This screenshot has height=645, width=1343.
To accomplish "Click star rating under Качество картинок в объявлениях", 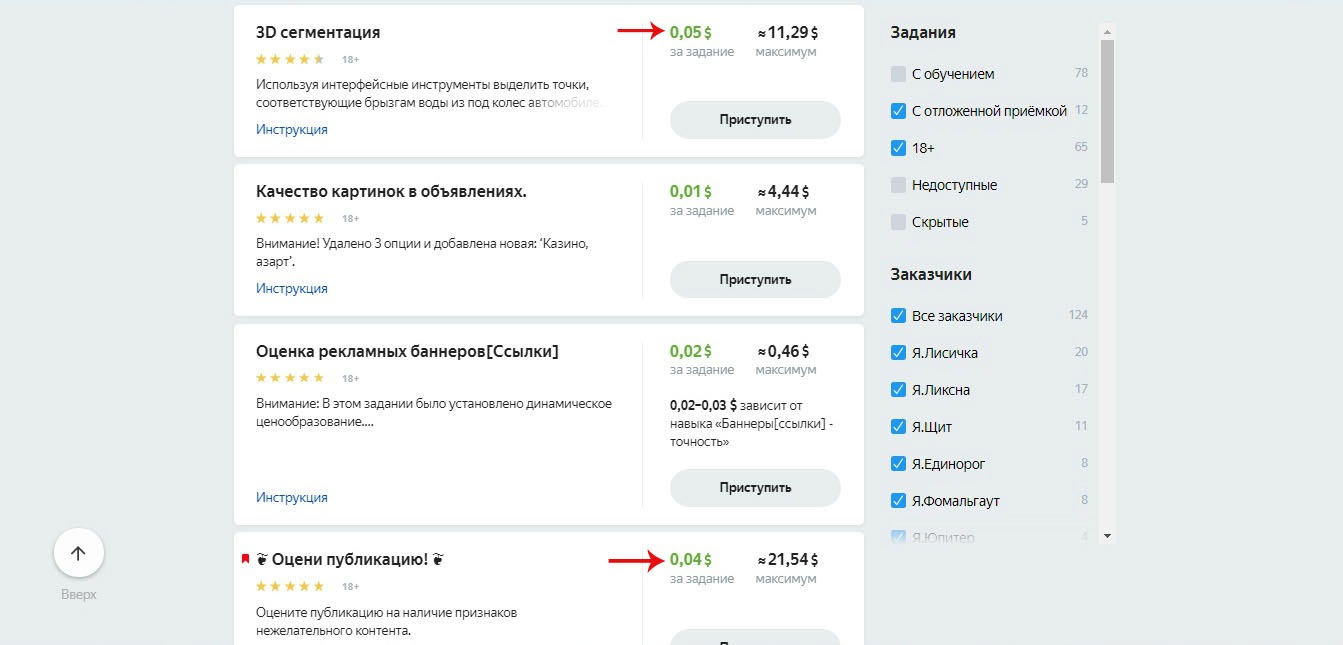I will [x=290, y=218].
